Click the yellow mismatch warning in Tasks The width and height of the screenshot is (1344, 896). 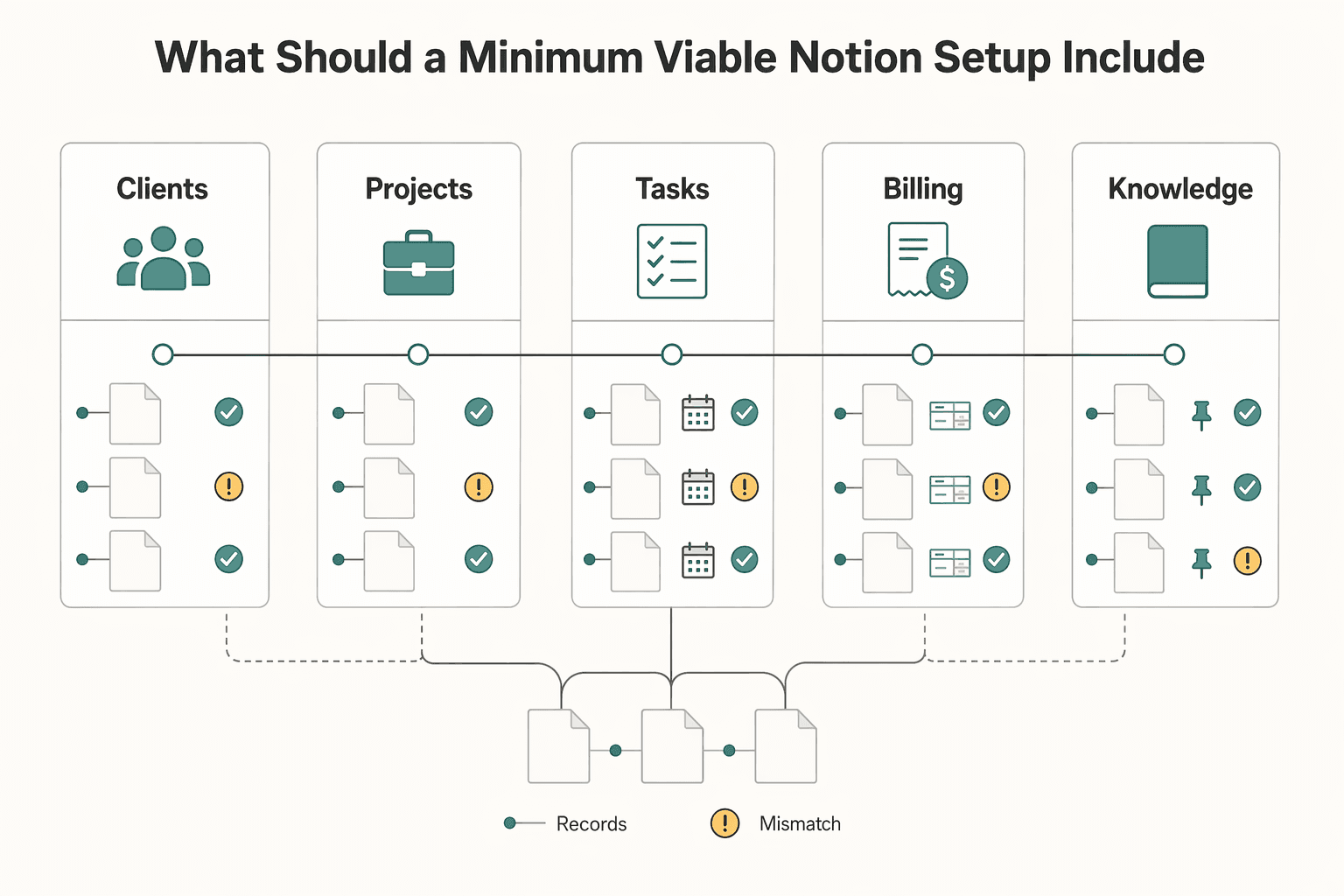pyautogui.click(x=745, y=486)
